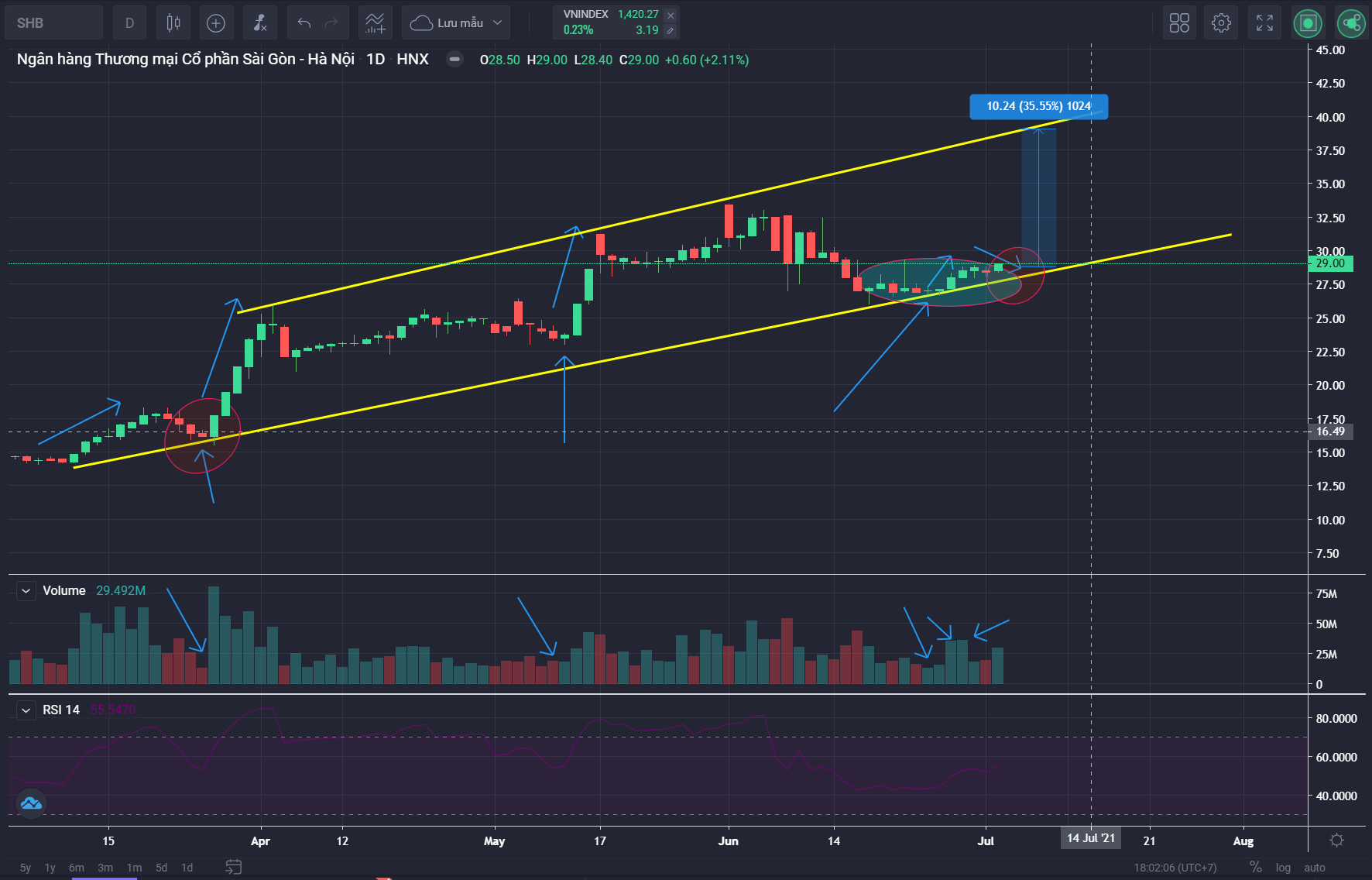Screen dimensions: 1372x880
Task: Open the indicators function icon
Action: (x=260, y=23)
